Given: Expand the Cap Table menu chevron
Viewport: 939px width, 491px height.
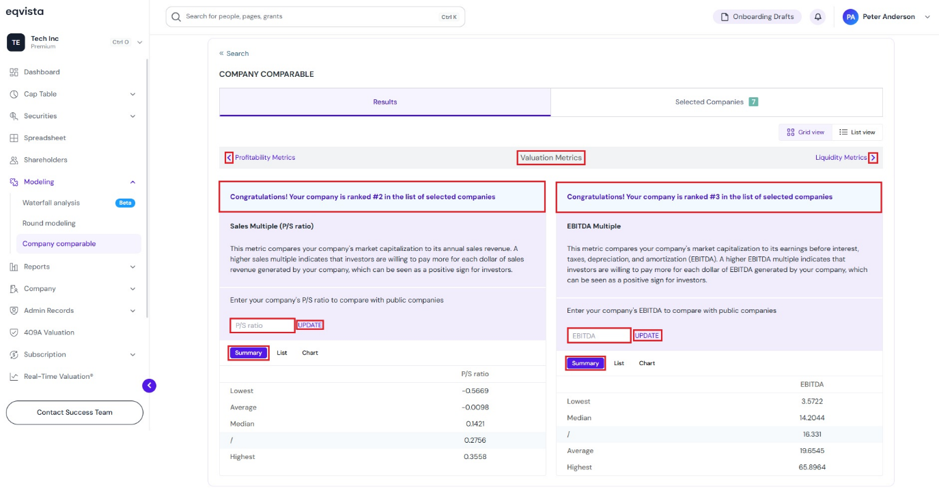Looking at the screenshot, I should tap(132, 94).
